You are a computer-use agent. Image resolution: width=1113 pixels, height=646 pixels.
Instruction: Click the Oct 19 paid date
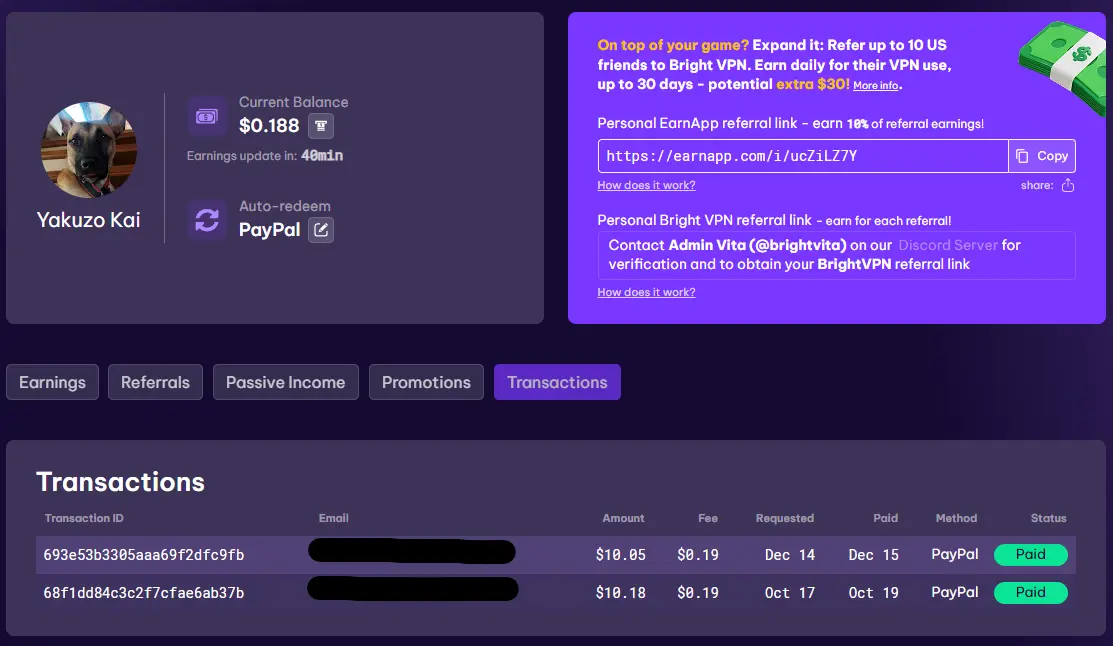pos(873,593)
